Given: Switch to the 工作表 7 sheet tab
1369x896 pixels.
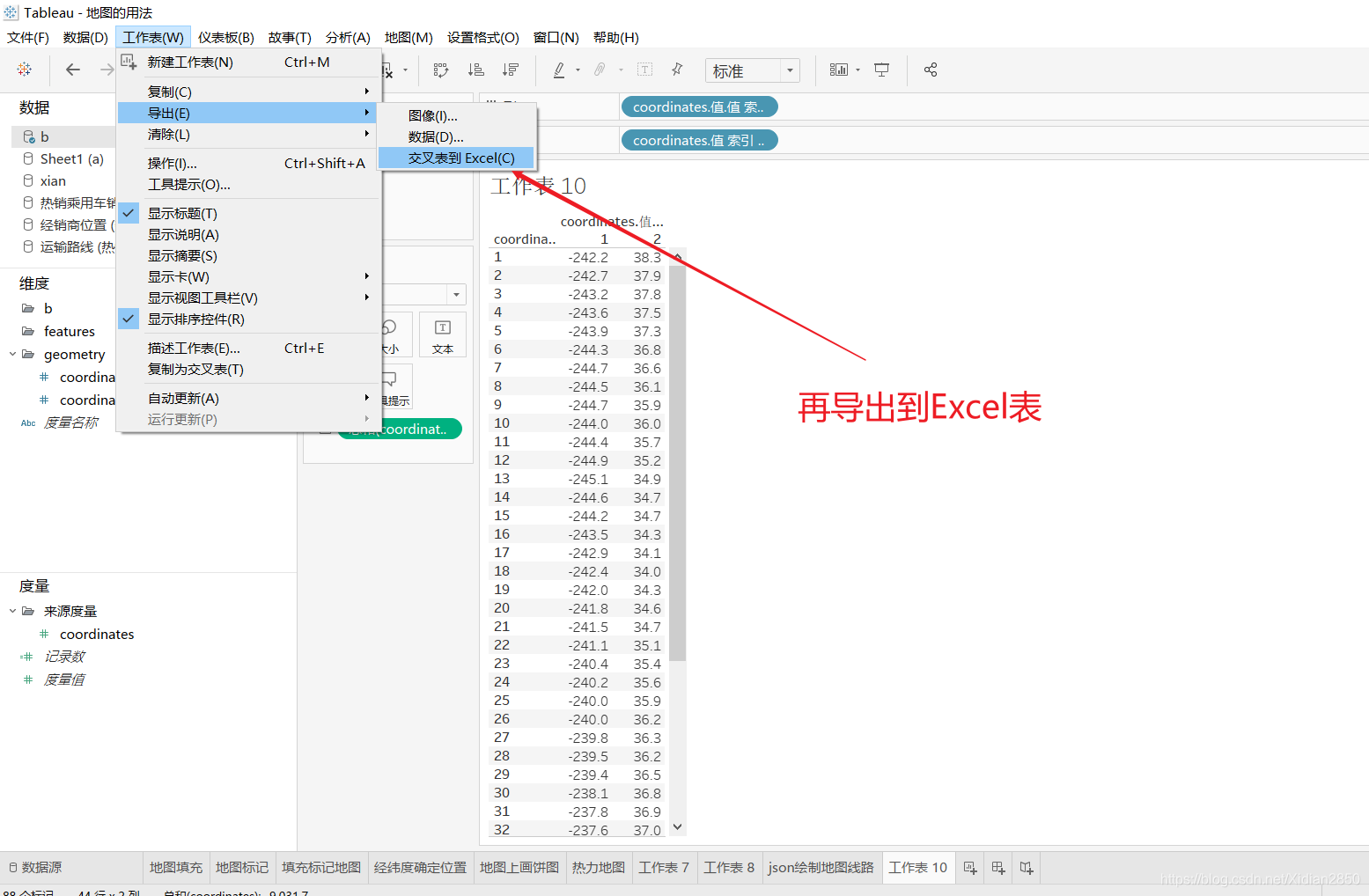Looking at the screenshot, I should click(x=664, y=867).
